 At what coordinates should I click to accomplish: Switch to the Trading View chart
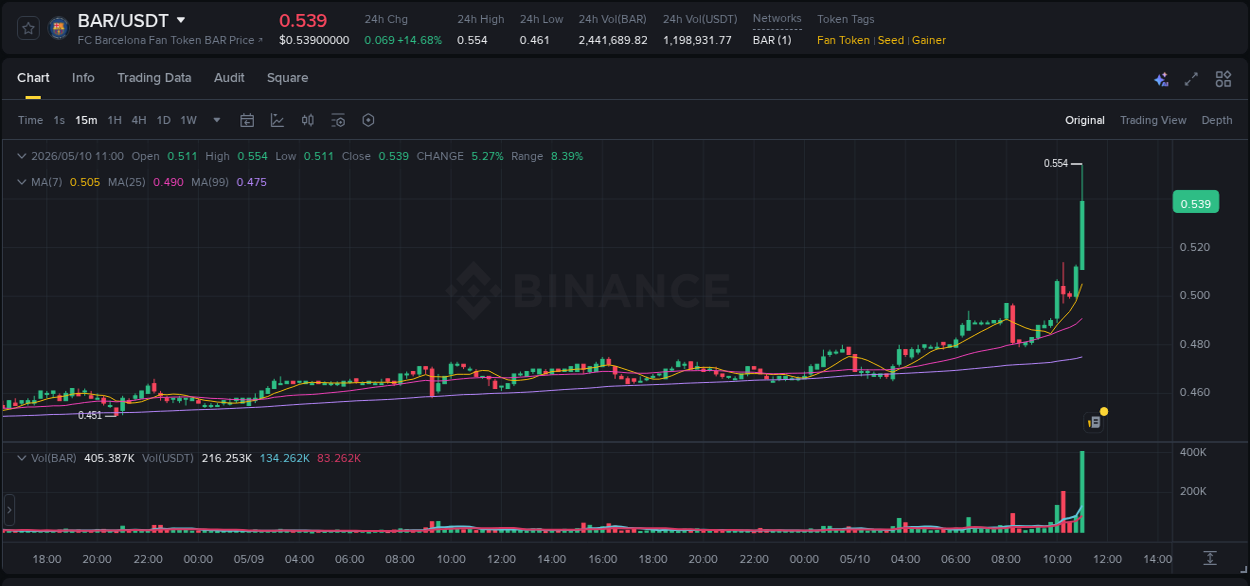point(1153,120)
